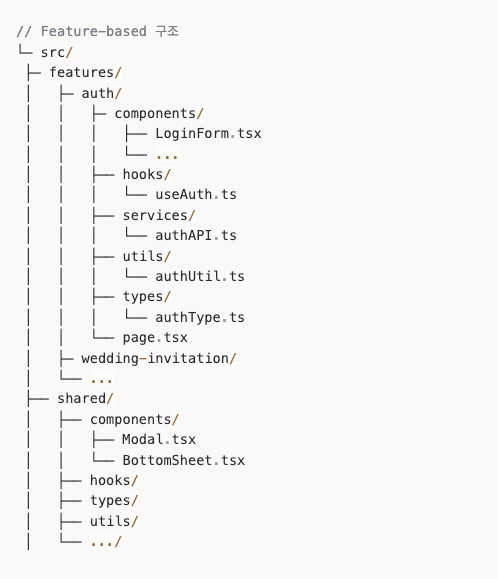Click the src/ root folder
The height and width of the screenshot is (579, 498).
(56, 52)
